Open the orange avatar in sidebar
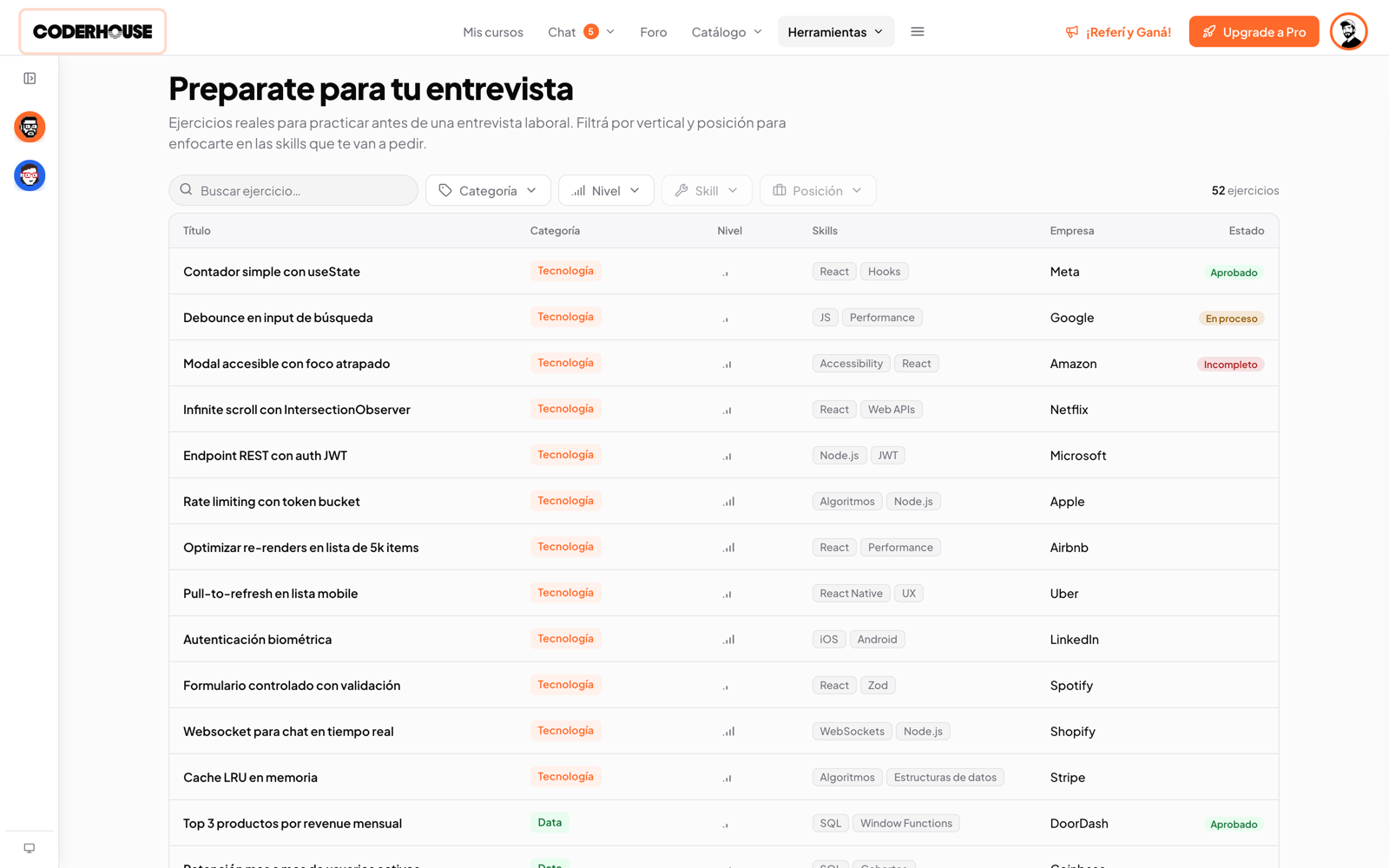 click(30, 127)
